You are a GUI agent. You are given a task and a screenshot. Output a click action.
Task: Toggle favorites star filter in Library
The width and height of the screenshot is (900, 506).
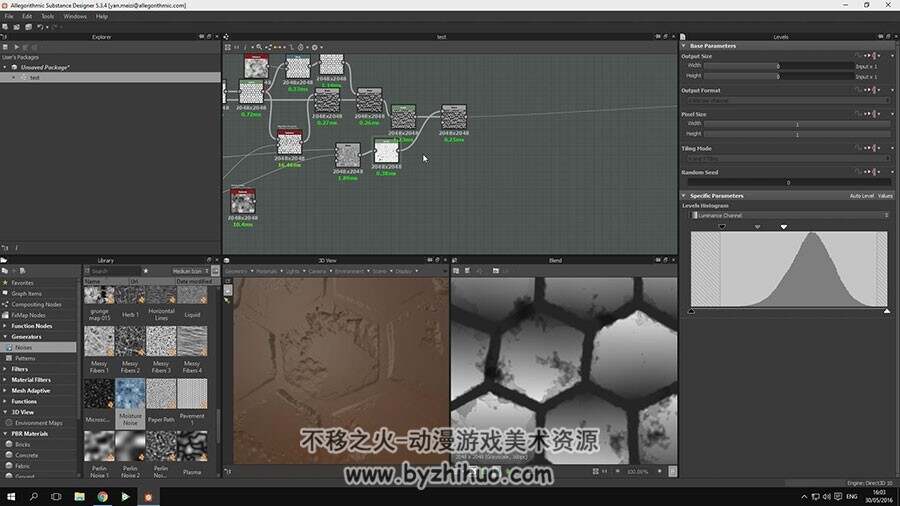[146, 271]
